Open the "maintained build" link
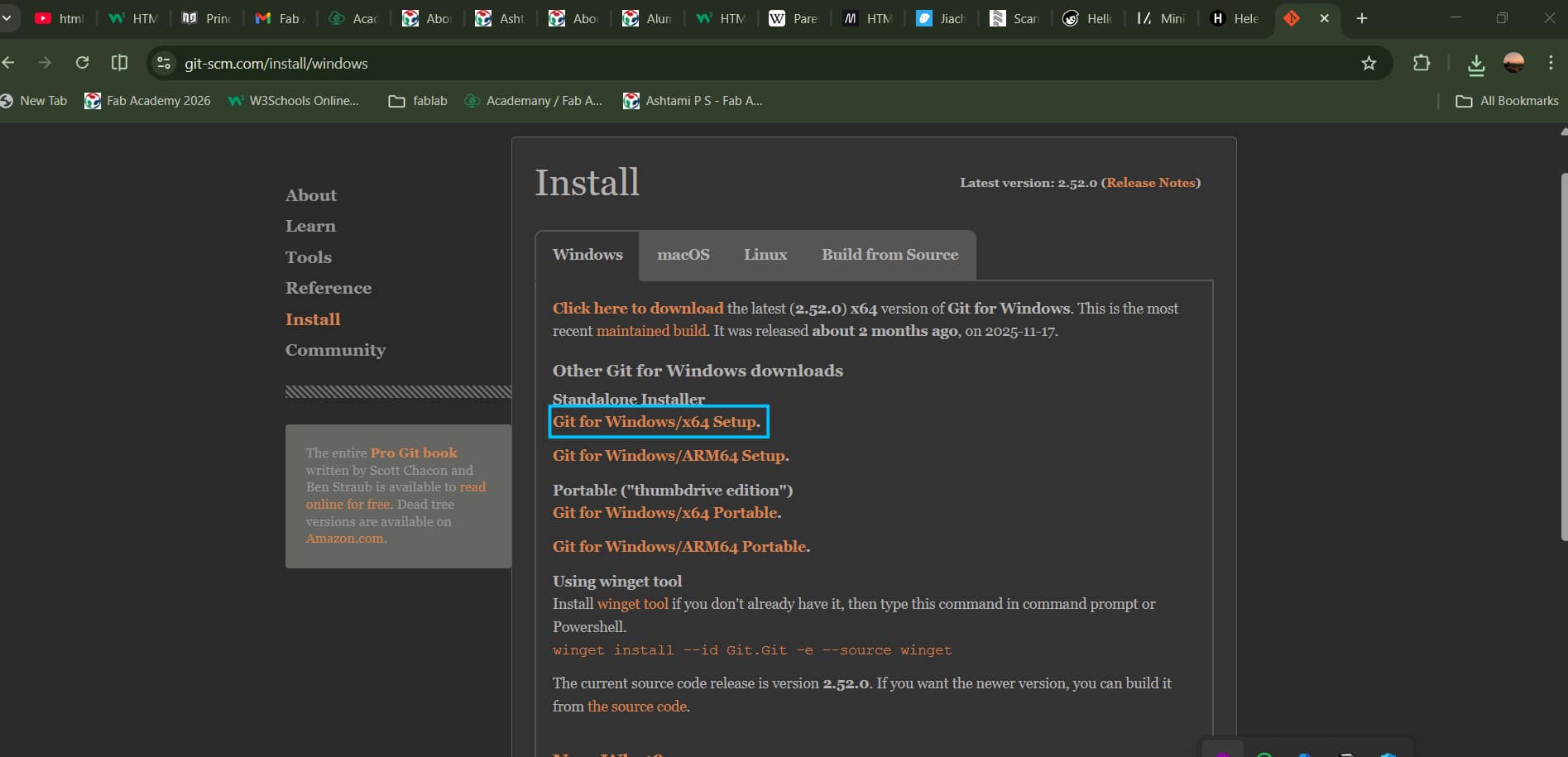The height and width of the screenshot is (757, 1568). point(651,331)
